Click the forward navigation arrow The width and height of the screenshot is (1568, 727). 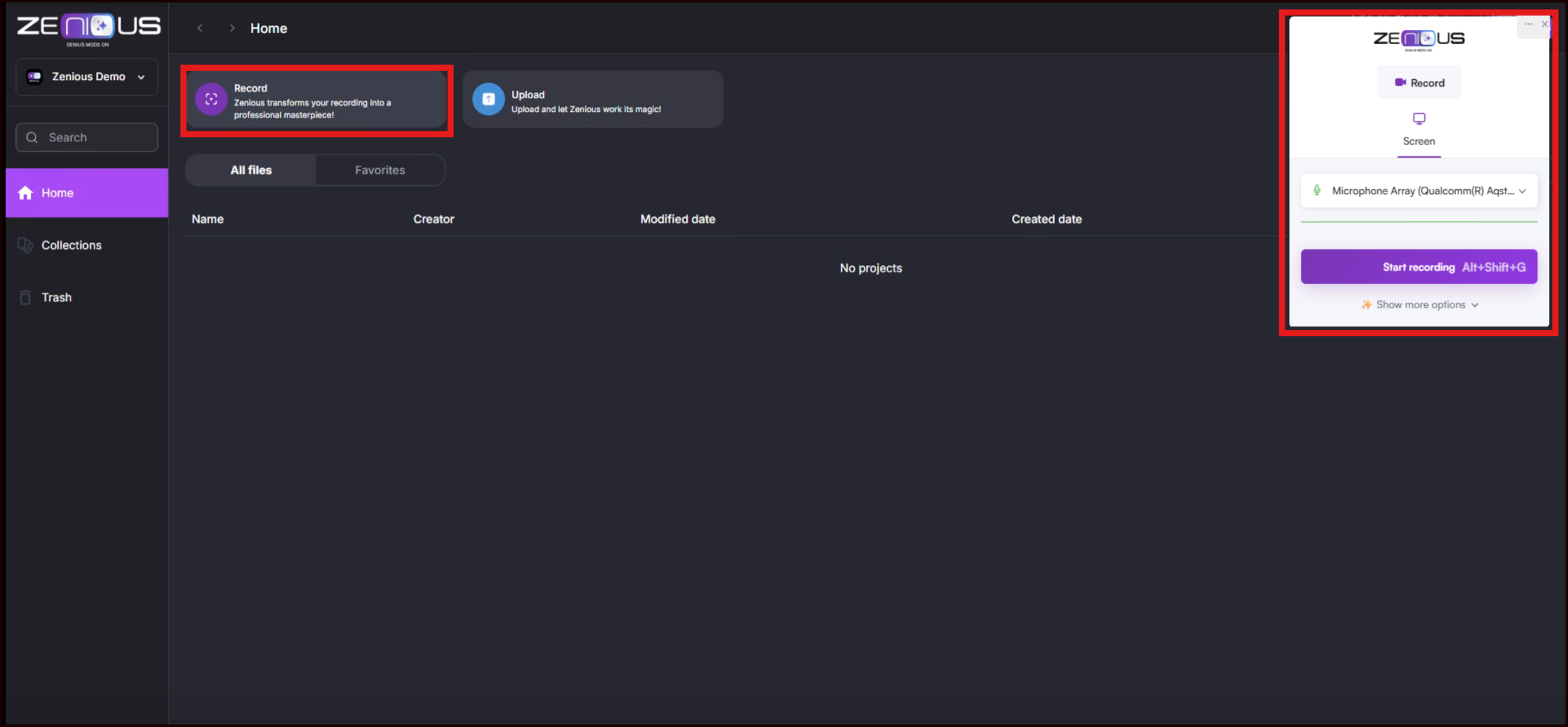232,28
